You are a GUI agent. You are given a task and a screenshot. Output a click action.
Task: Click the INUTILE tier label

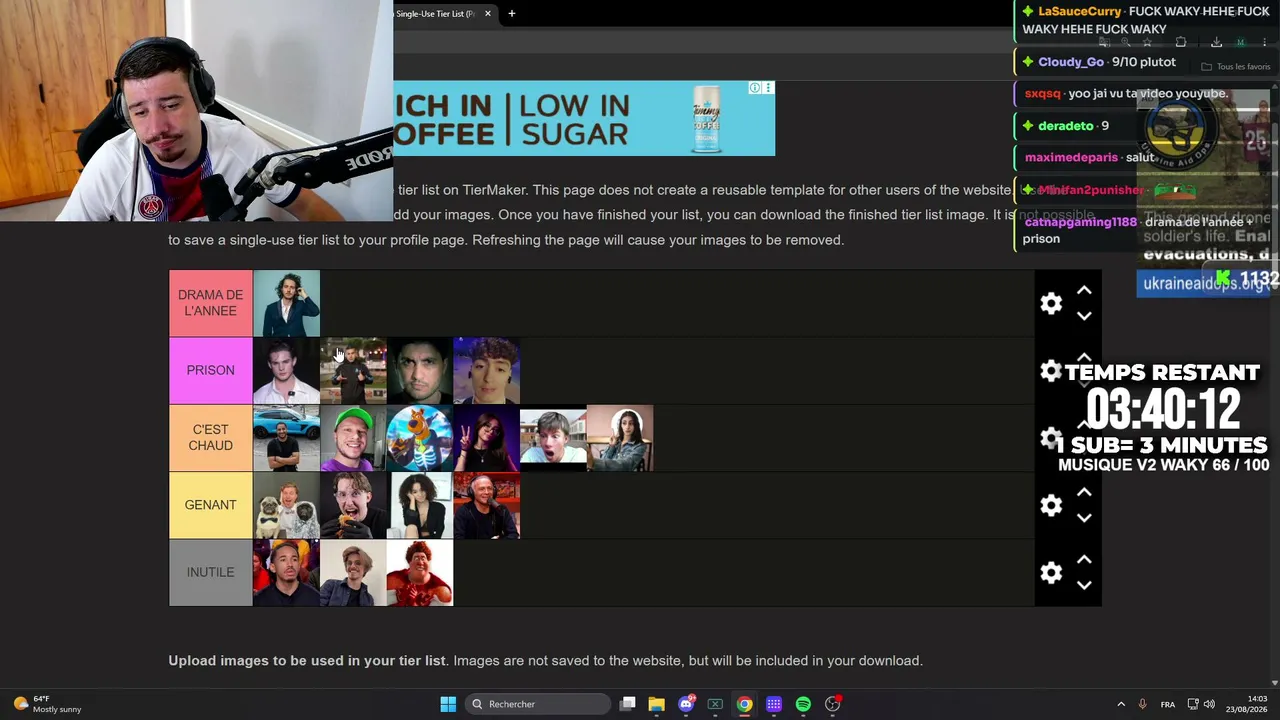(x=211, y=572)
